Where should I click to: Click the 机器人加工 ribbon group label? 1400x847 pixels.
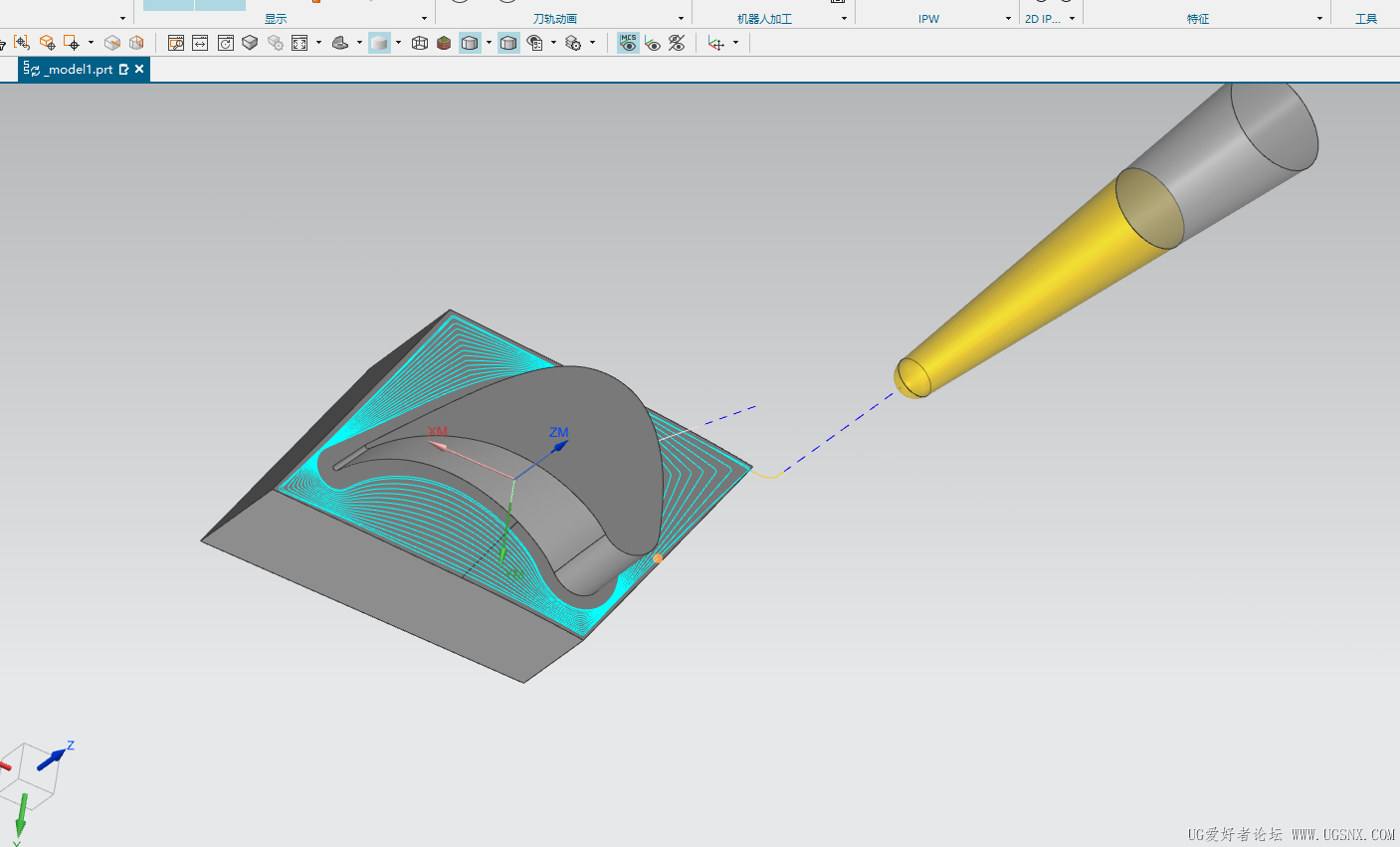765,19
